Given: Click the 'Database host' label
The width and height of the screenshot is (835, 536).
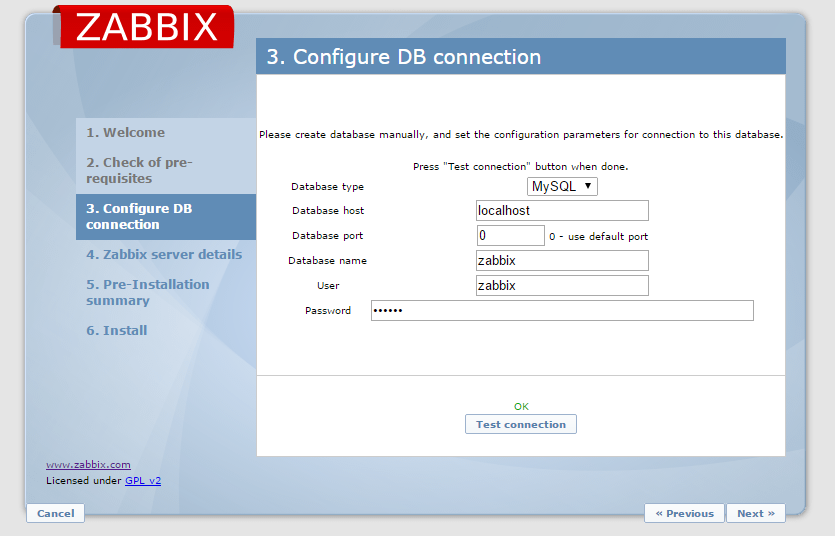Looking at the screenshot, I should tap(328, 210).
